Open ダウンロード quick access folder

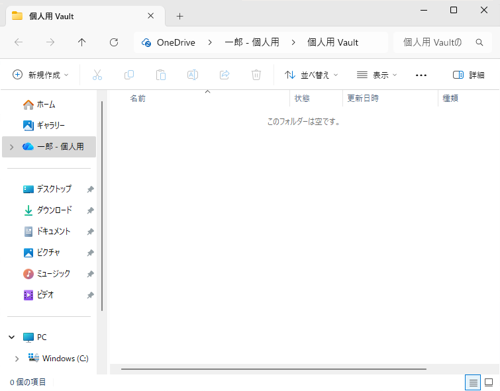point(50,210)
